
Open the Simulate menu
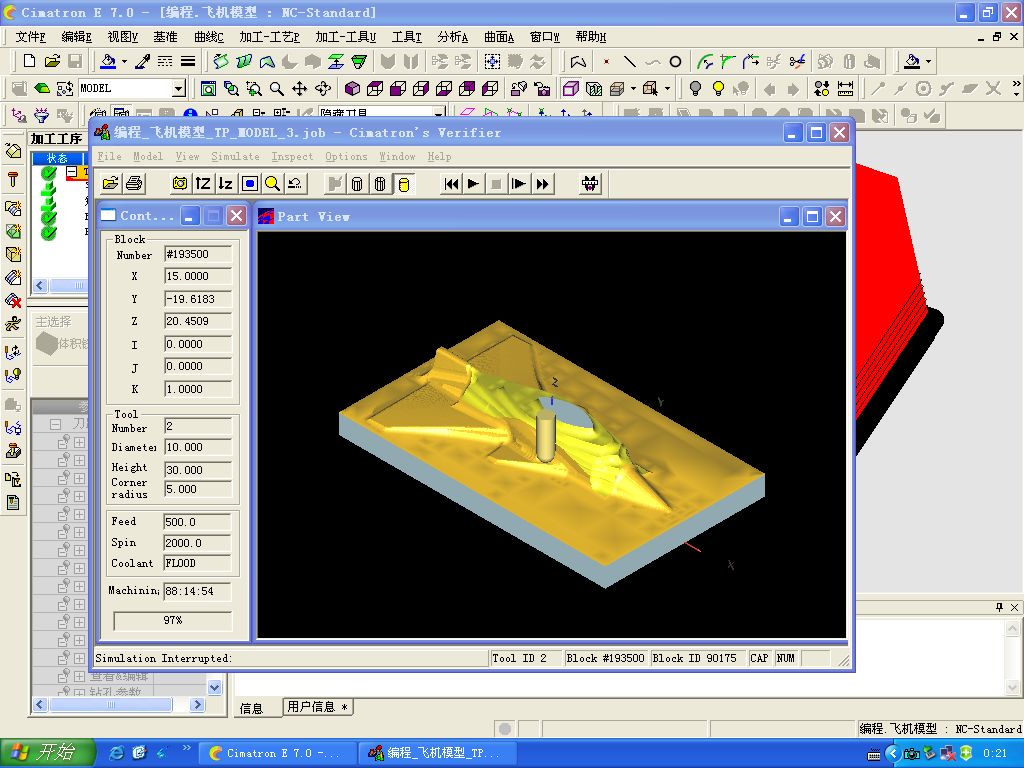(235, 157)
